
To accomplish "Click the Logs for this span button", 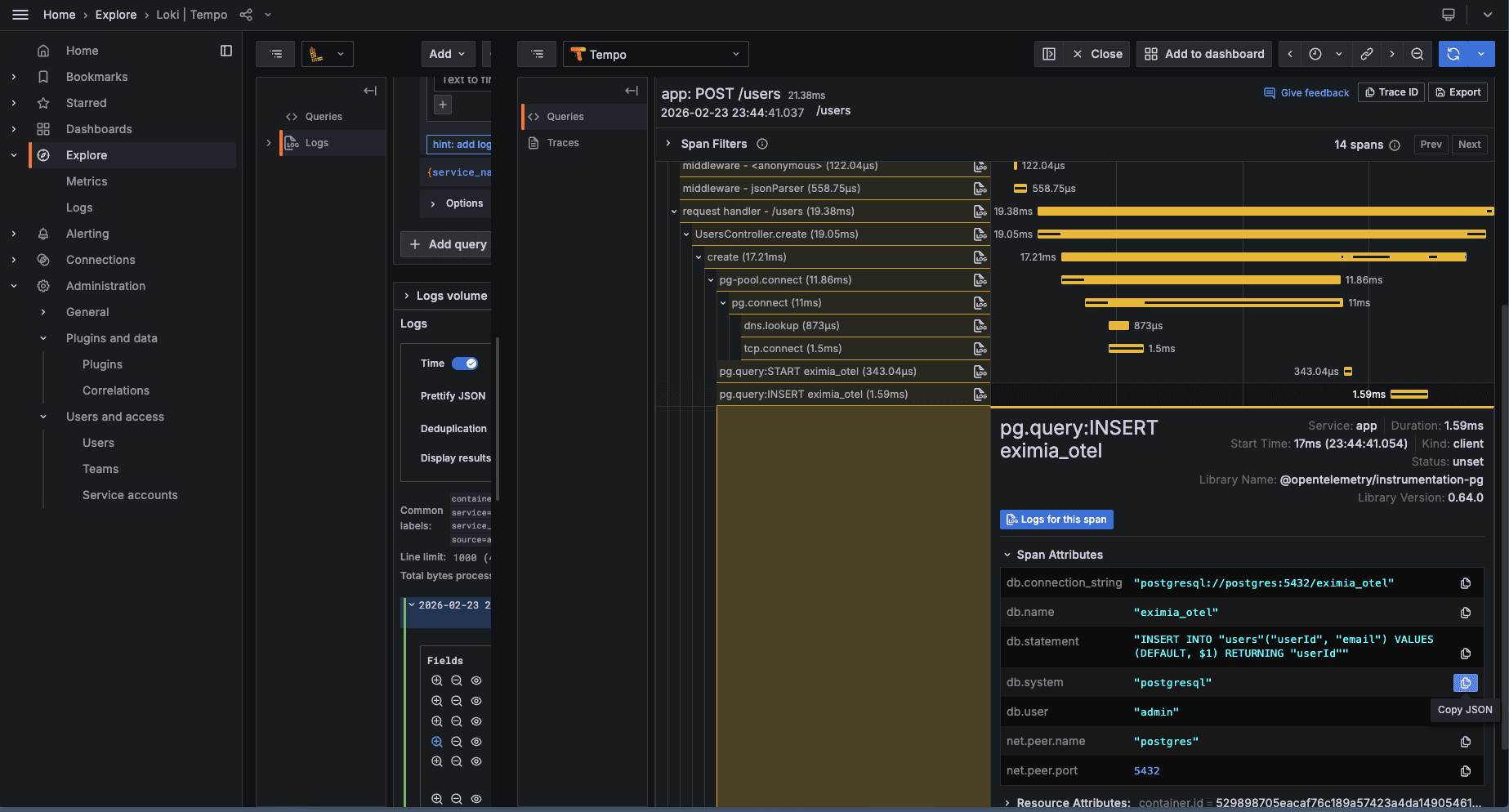I will [1056, 520].
